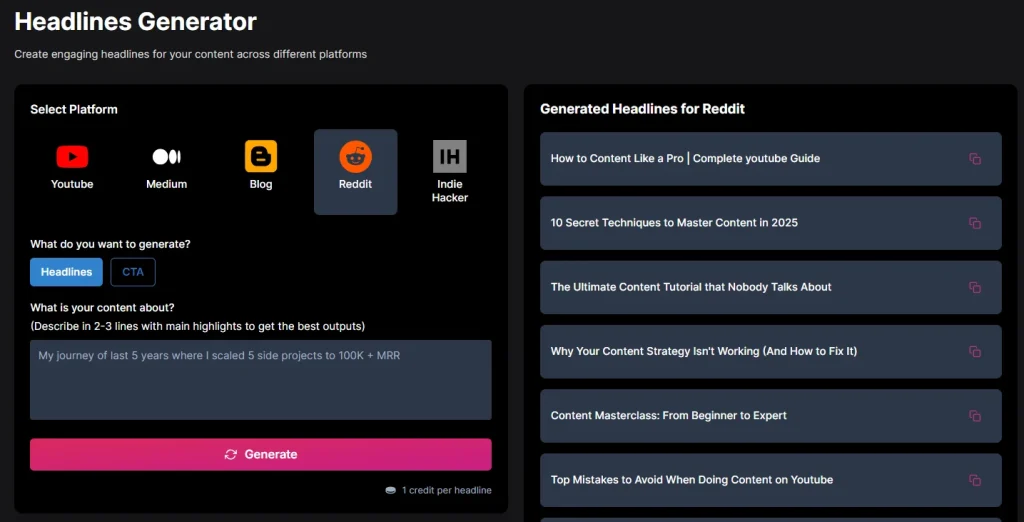This screenshot has width=1024, height=522.
Task: Click the 'Content Masterclass: From Beginner to Expert' text
Action: pos(668,416)
